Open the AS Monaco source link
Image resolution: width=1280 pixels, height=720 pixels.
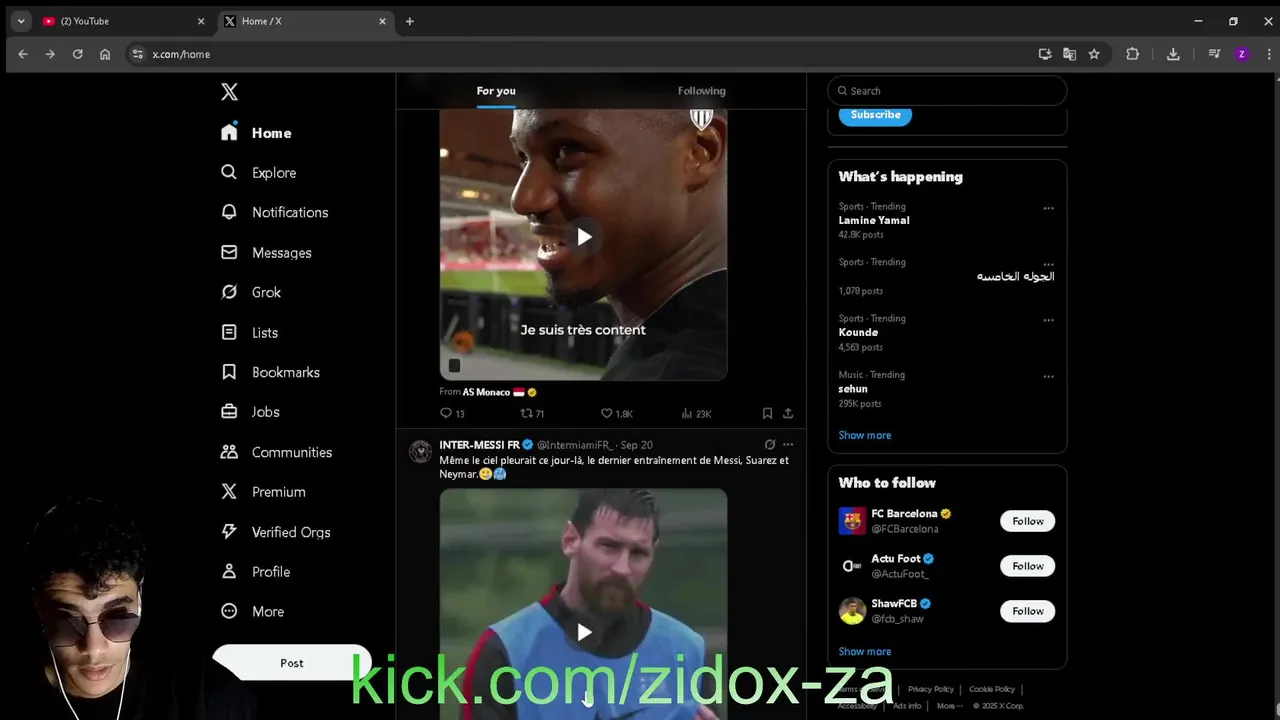tap(486, 392)
